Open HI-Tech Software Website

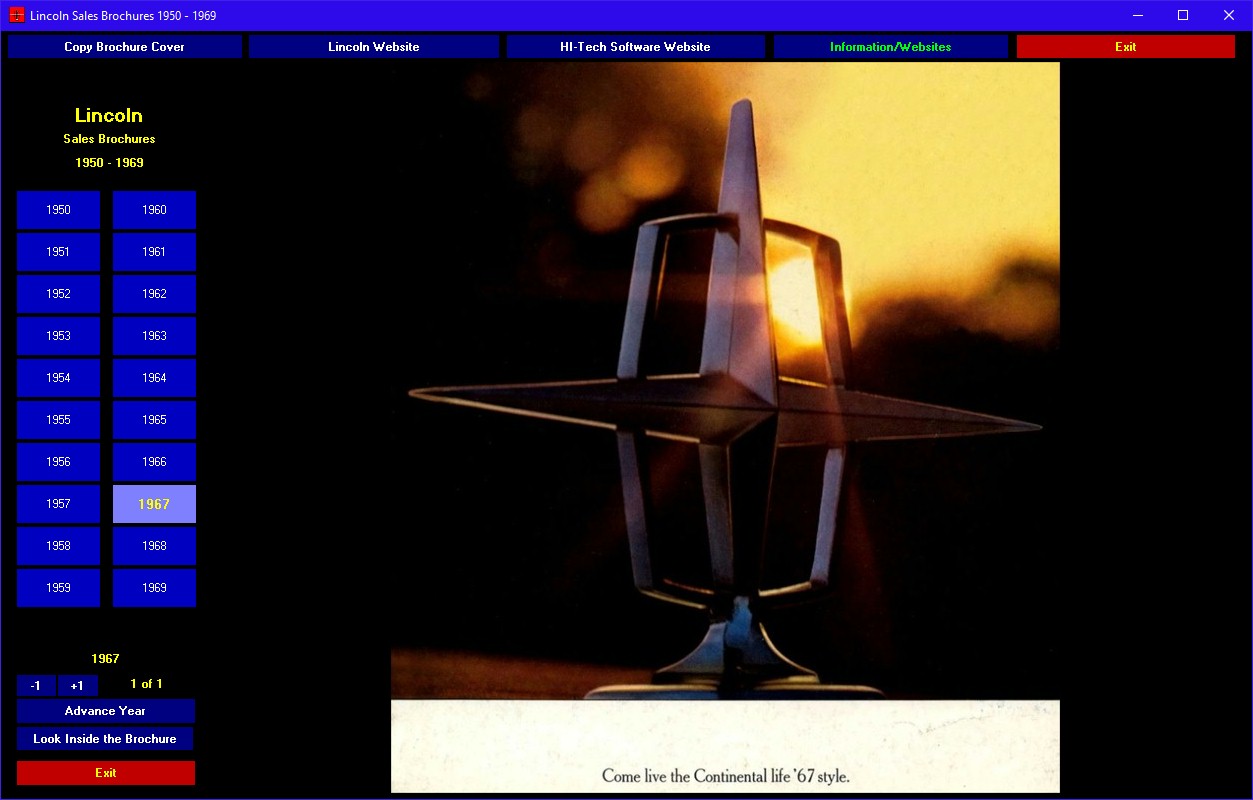[635, 47]
